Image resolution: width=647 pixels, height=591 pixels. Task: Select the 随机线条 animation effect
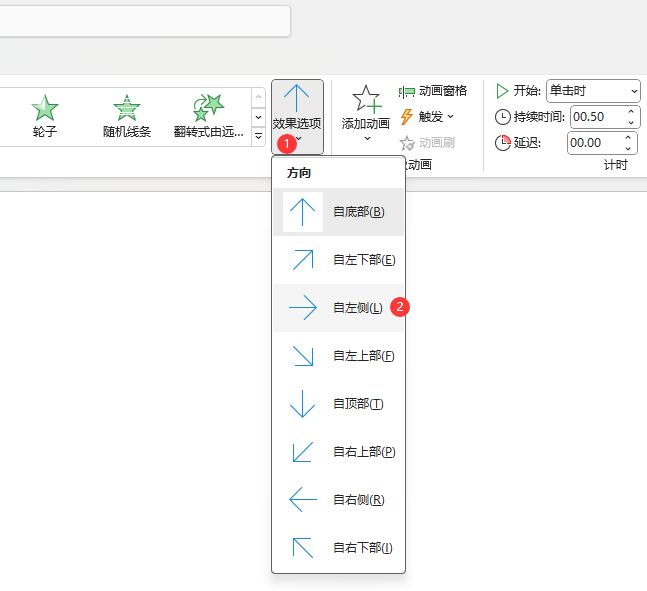click(127, 116)
